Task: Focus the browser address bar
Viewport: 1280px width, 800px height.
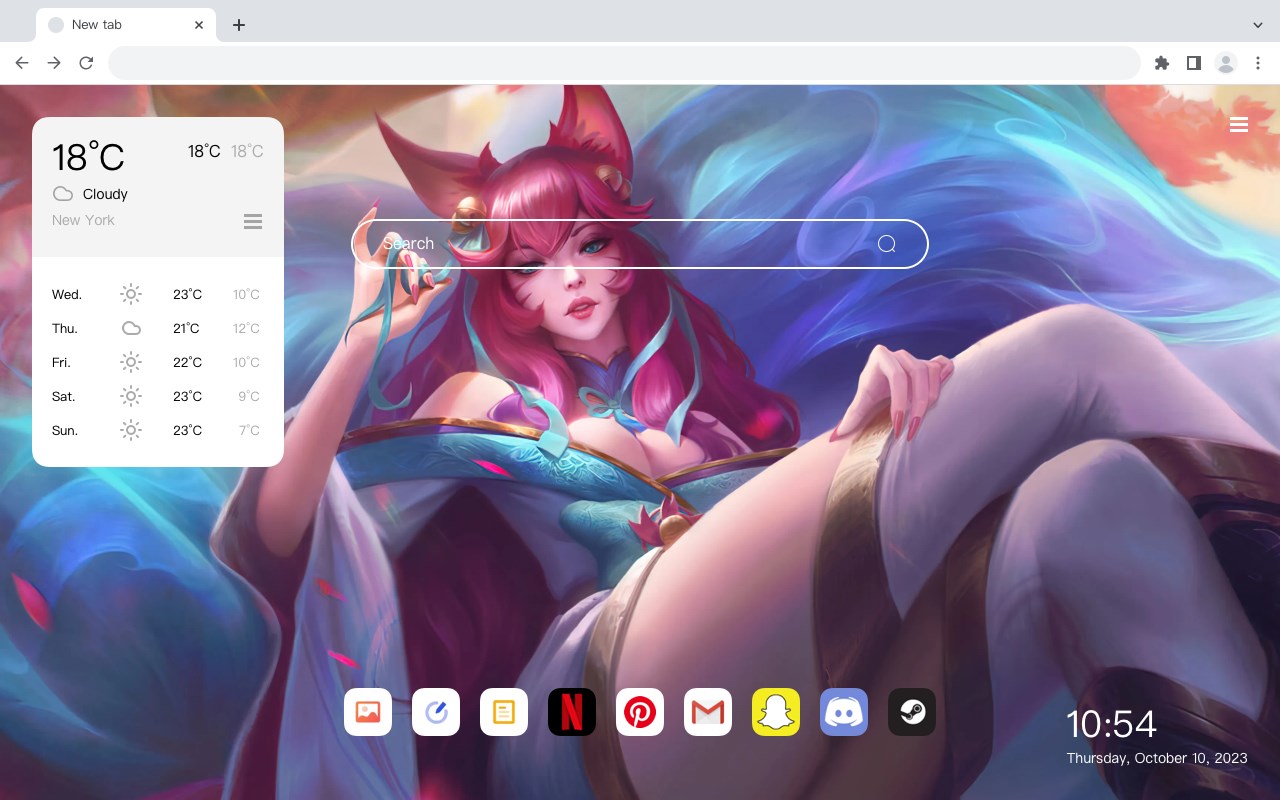Action: point(624,63)
